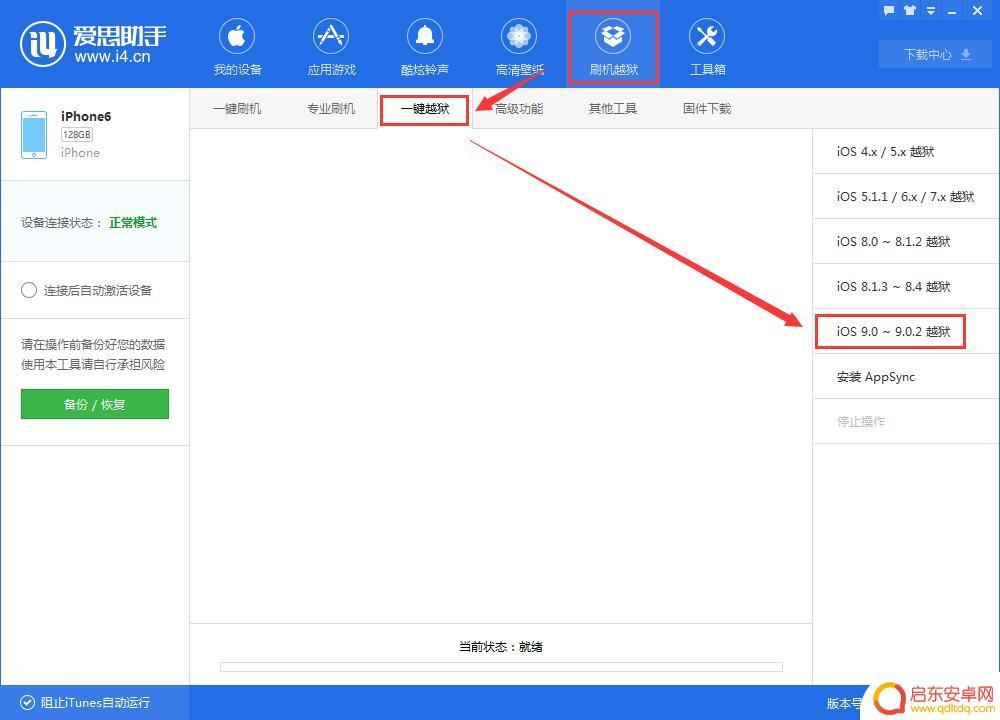
Task: Click the iPhone6 device name
Action: pyautogui.click(x=86, y=116)
